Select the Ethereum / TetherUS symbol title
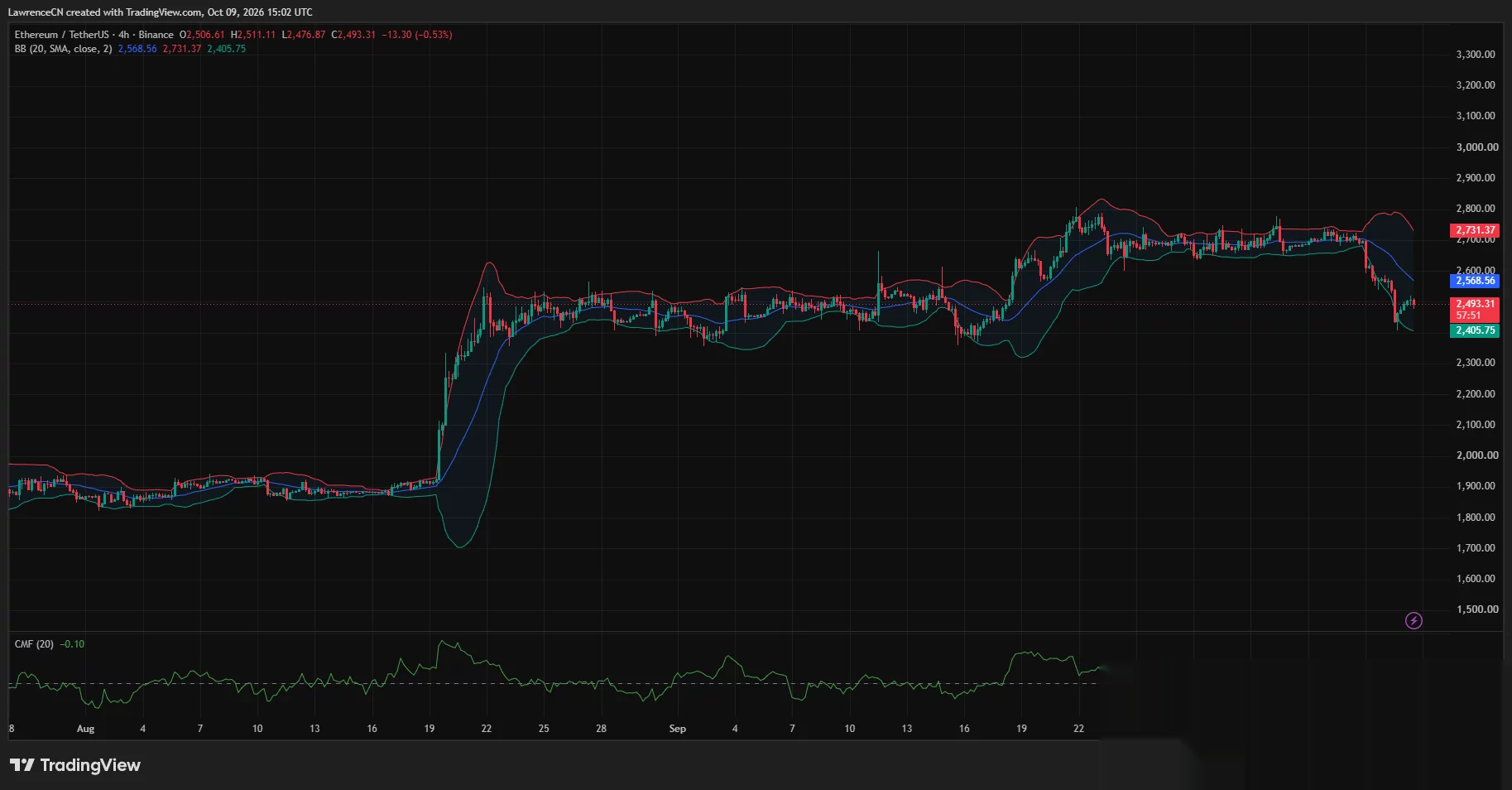The height and width of the screenshot is (790, 1512). pos(61,35)
